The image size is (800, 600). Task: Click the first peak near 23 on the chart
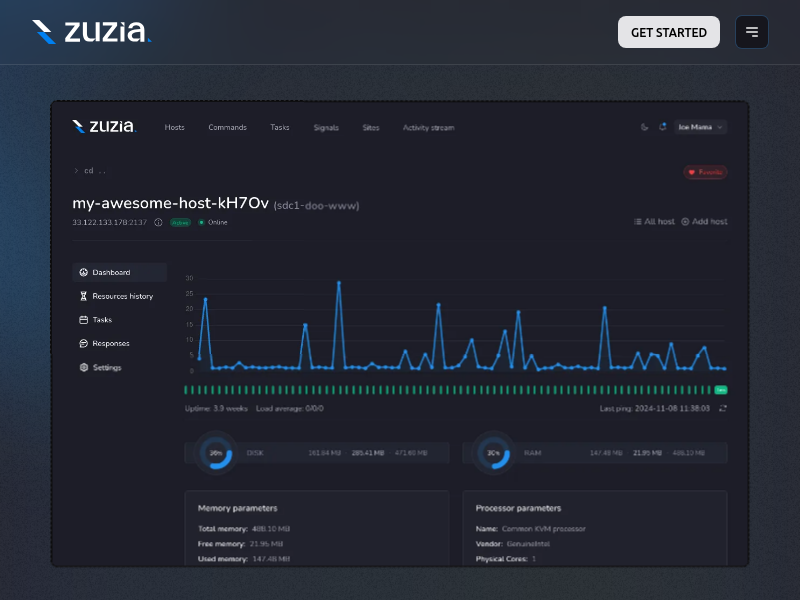(x=206, y=299)
